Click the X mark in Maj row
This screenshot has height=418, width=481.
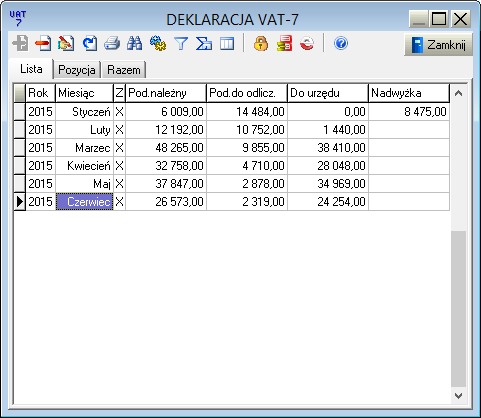[119, 184]
